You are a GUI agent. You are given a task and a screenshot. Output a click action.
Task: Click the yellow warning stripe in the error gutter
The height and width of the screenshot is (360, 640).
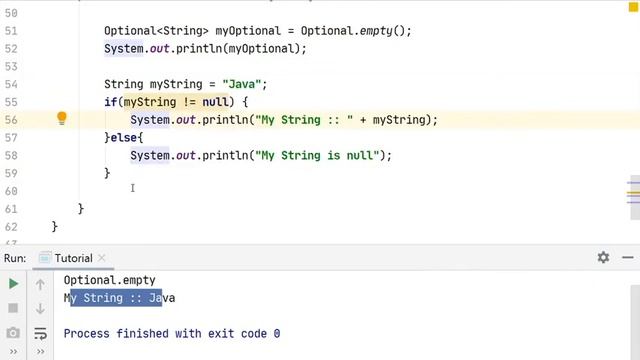coord(633,193)
